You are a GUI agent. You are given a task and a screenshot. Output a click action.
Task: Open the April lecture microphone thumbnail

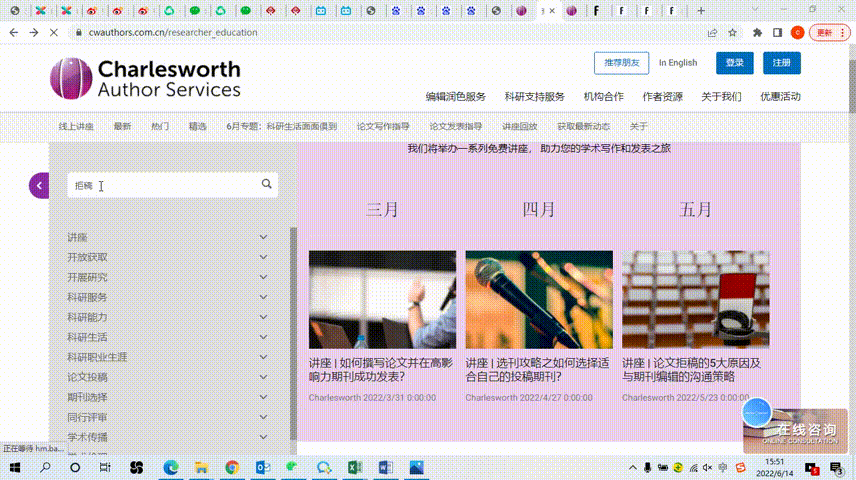tap(539, 299)
